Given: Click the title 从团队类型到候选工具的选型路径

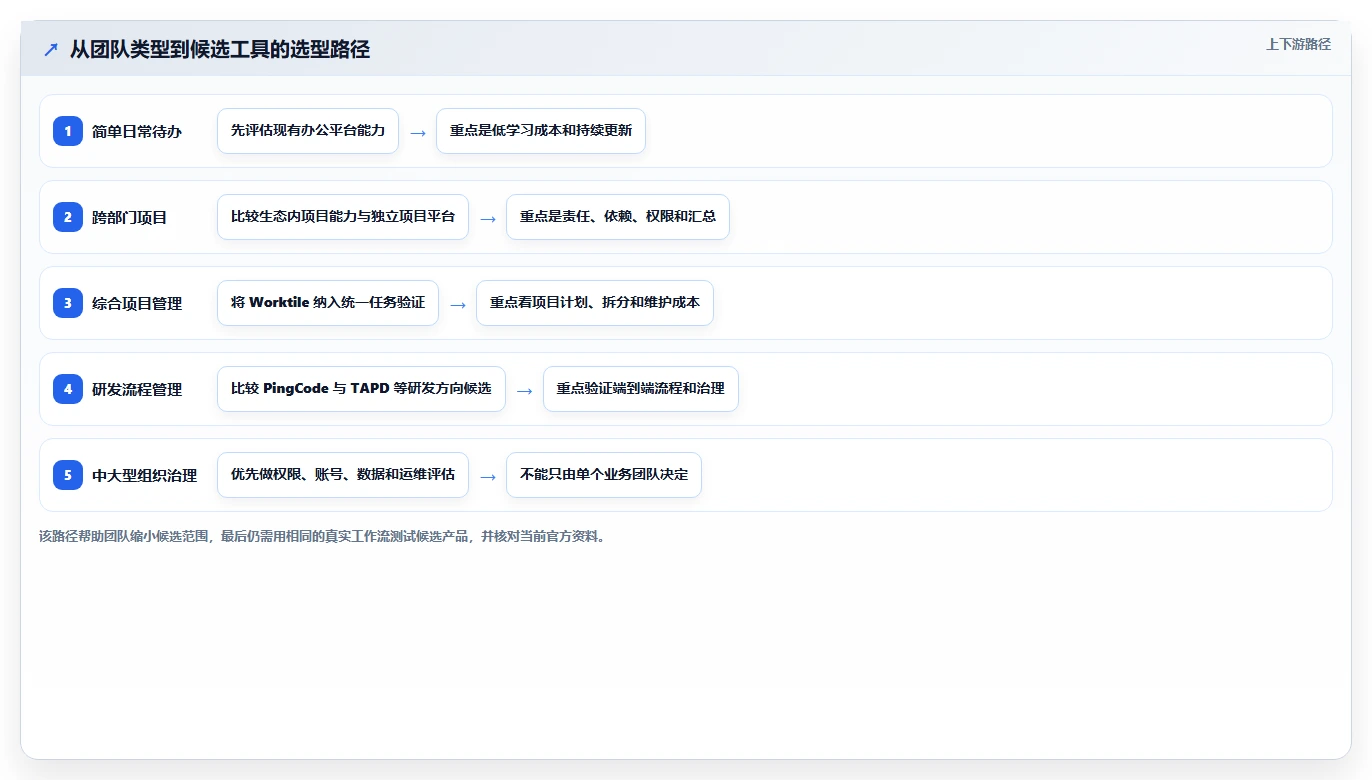Looking at the screenshot, I should coord(220,49).
